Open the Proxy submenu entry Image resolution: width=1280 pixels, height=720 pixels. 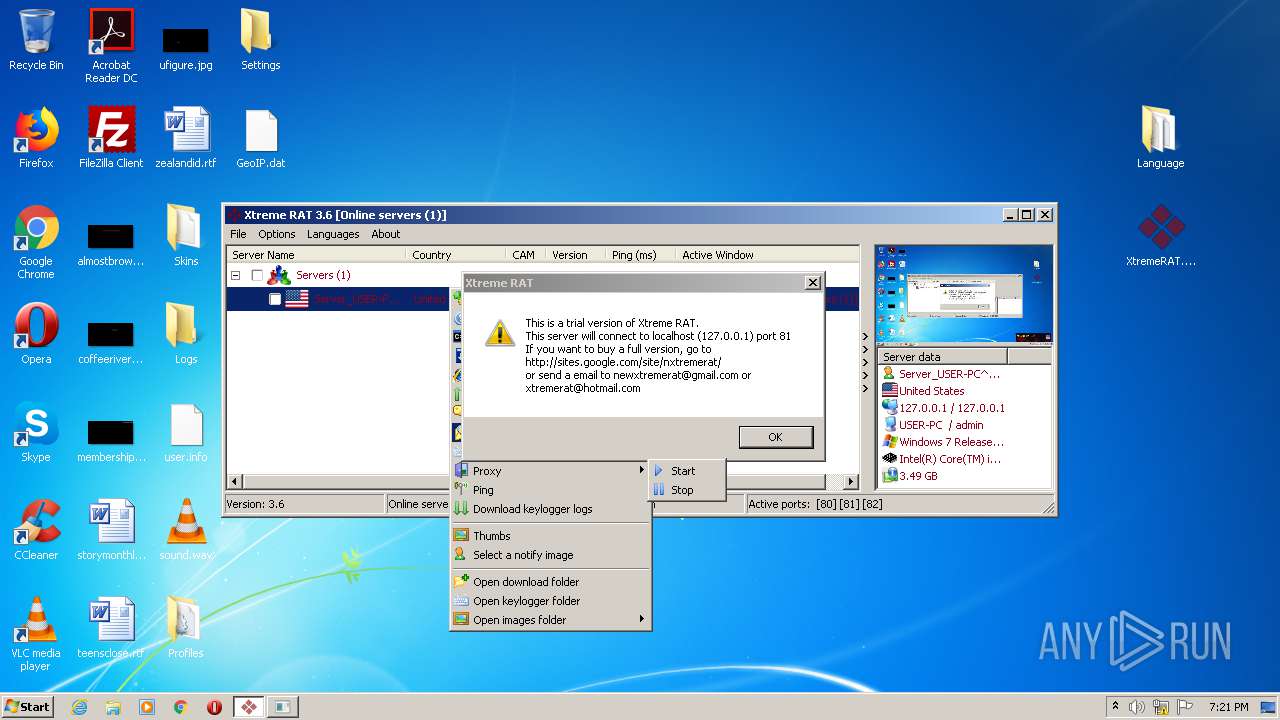point(550,471)
